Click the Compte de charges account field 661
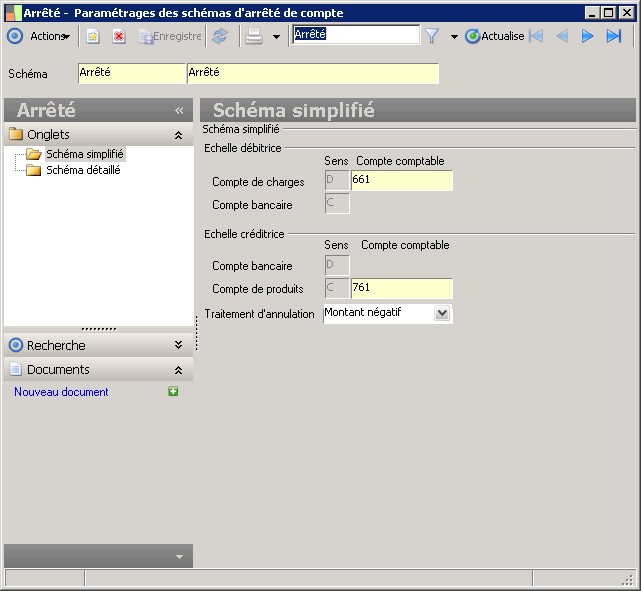 (402, 180)
